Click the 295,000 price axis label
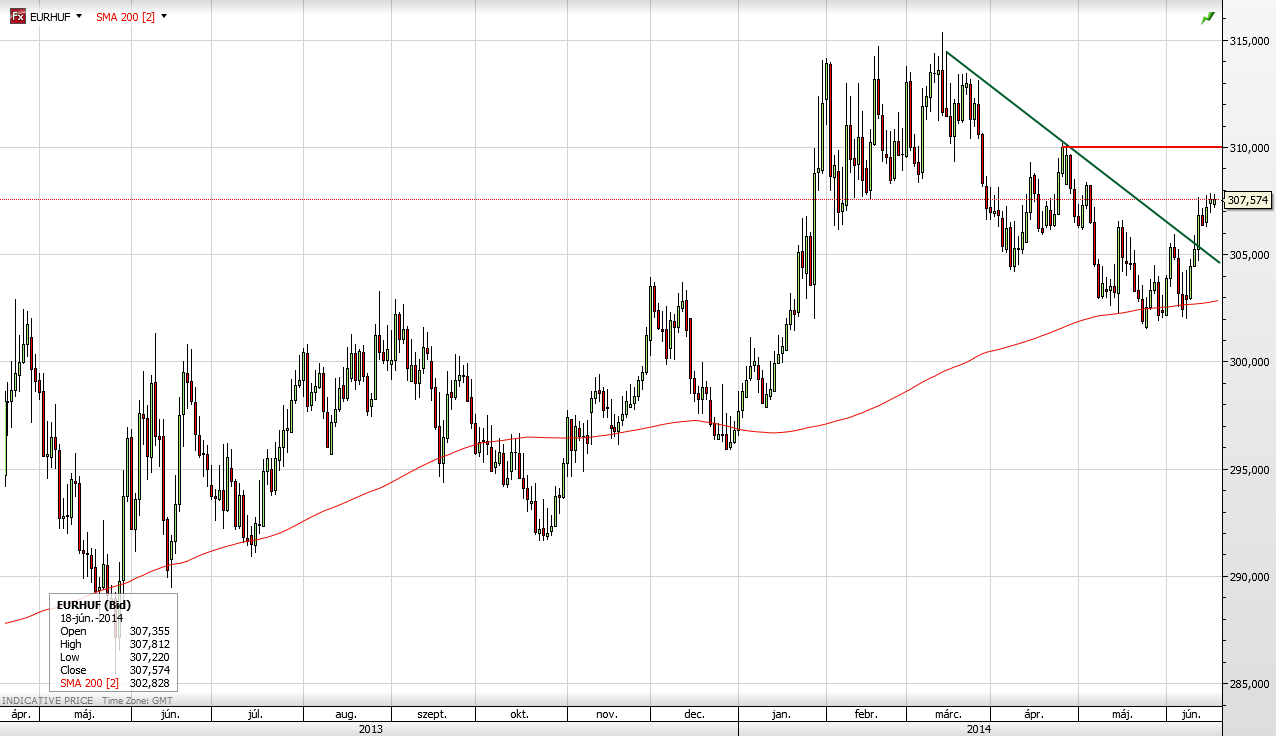The image size is (1276, 736). [x=1250, y=469]
